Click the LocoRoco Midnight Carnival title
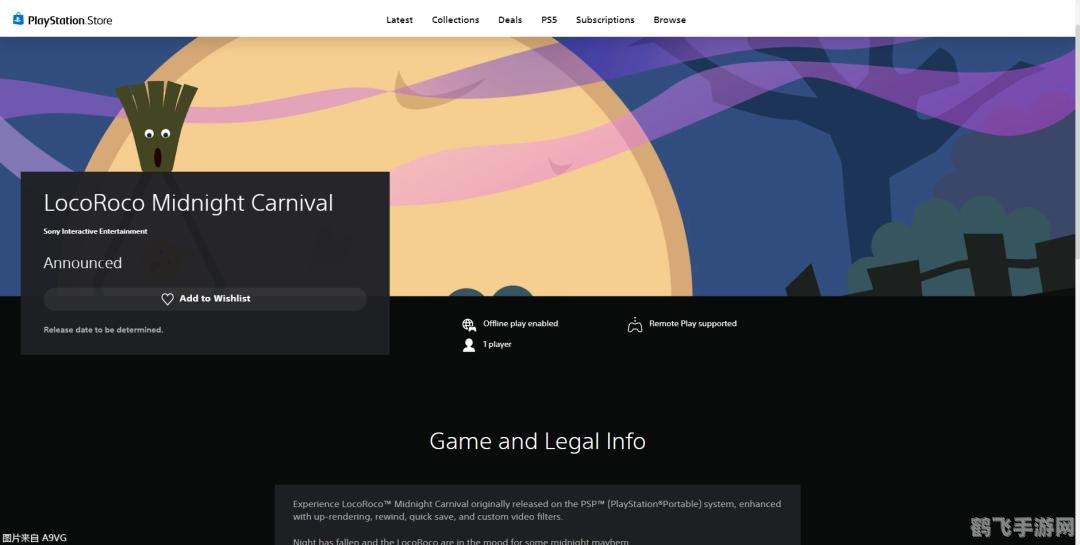This screenshot has height=545, width=1080. click(x=188, y=203)
